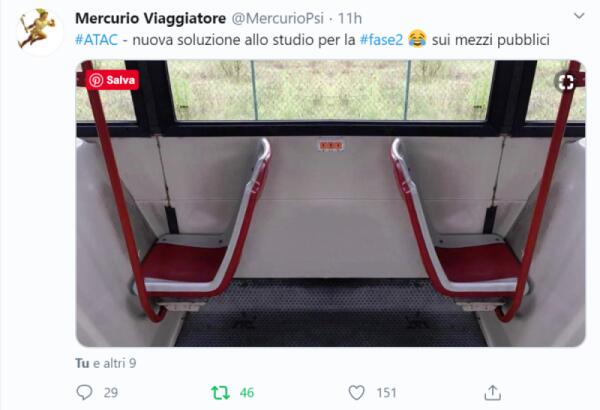Click the share upload icon
This screenshot has height=410, width=600.
coord(492,392)
